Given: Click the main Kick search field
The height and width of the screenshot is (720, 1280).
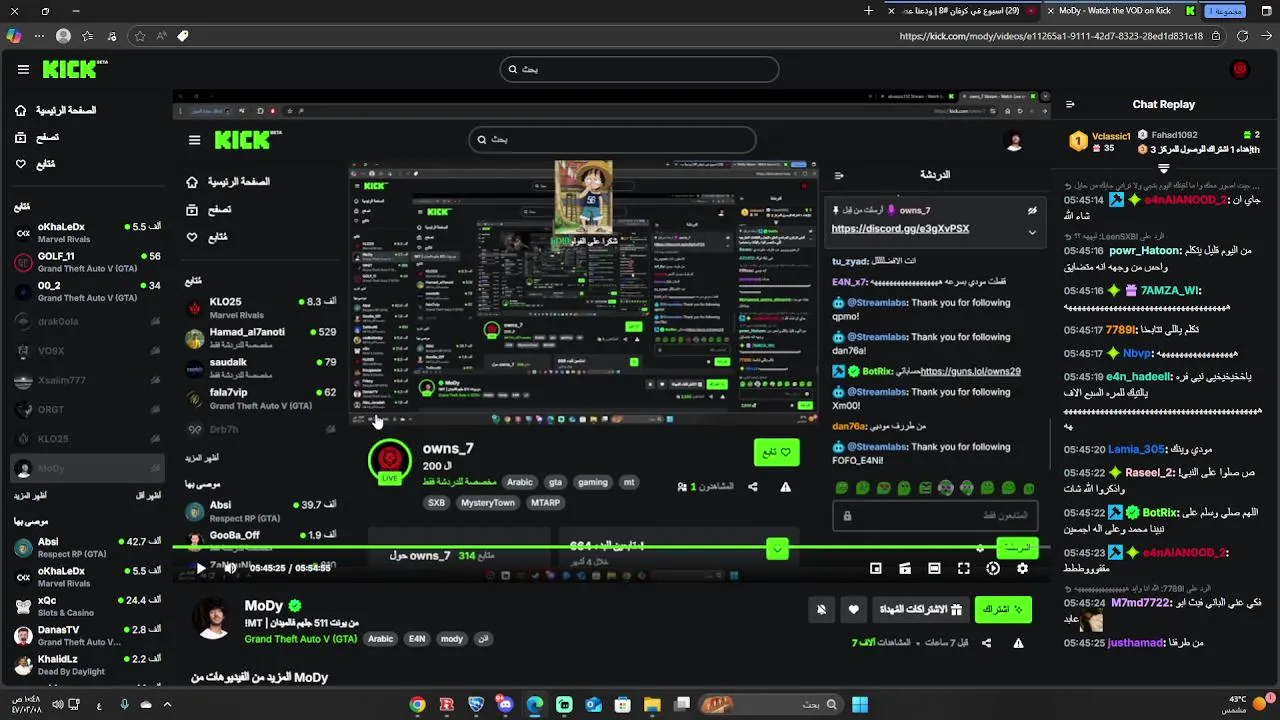Looking at the screenshot, I should [639, 69].
